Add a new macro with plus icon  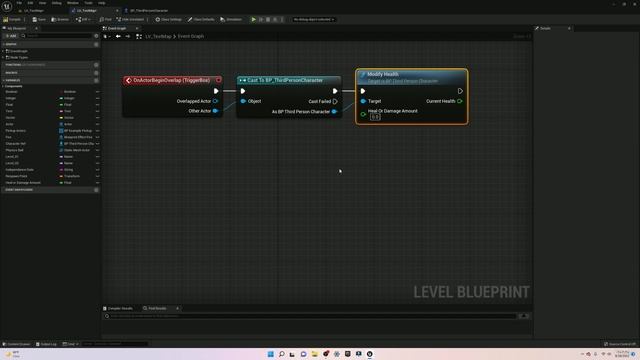(x=96, y=73)
